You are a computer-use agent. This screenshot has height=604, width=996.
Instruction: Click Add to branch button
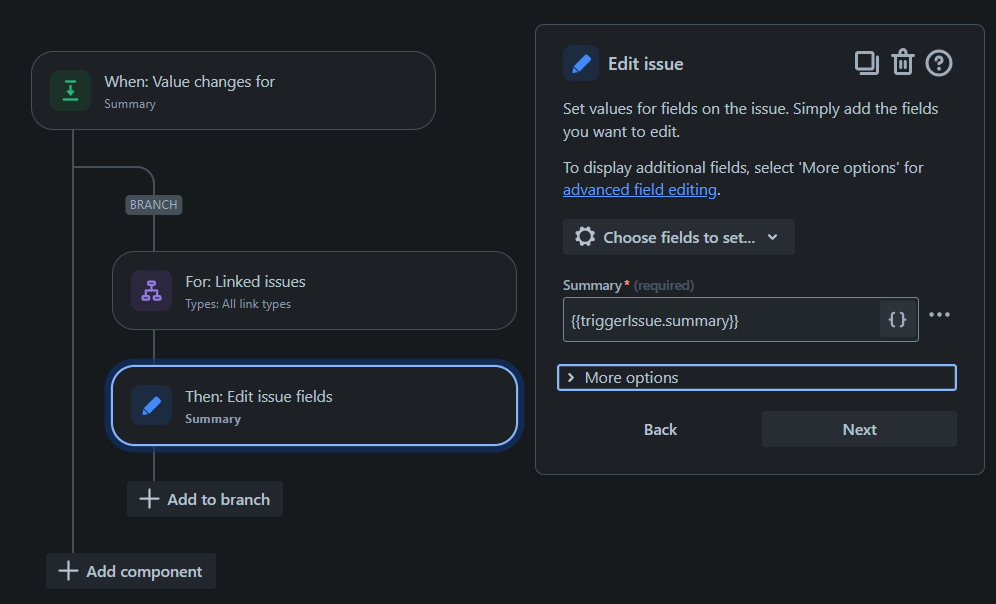205,499
